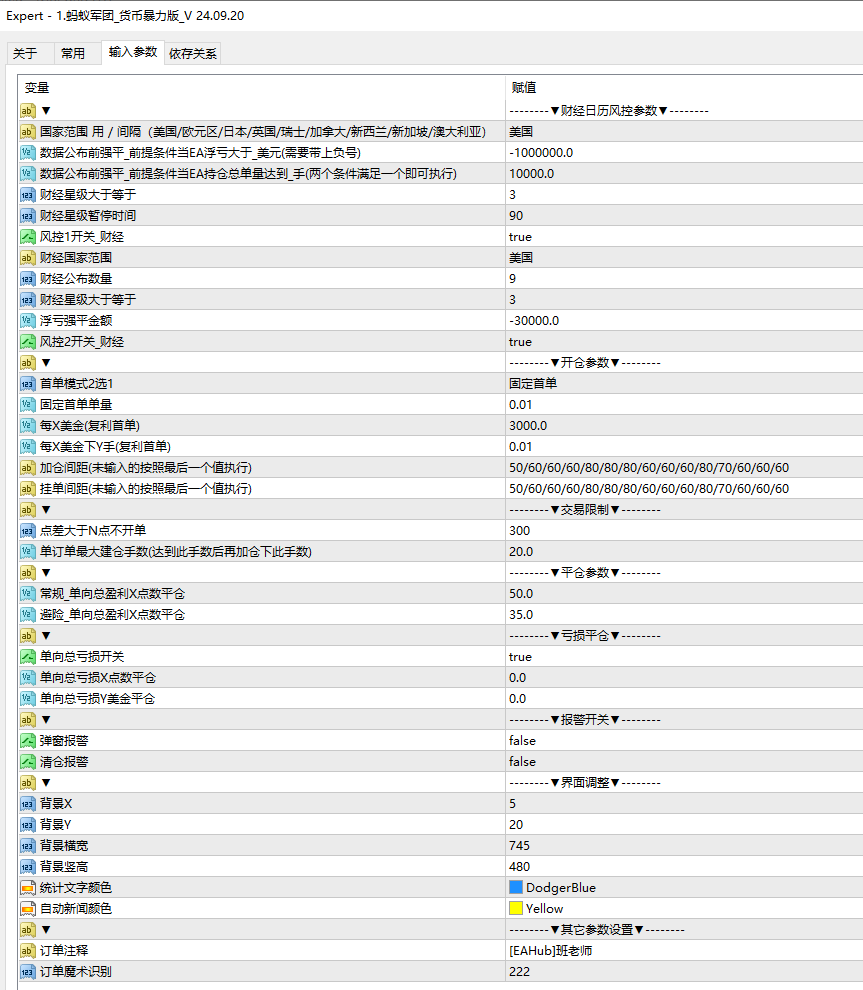Click the ▼ row for 其它参数设置 section

(441, 929)
